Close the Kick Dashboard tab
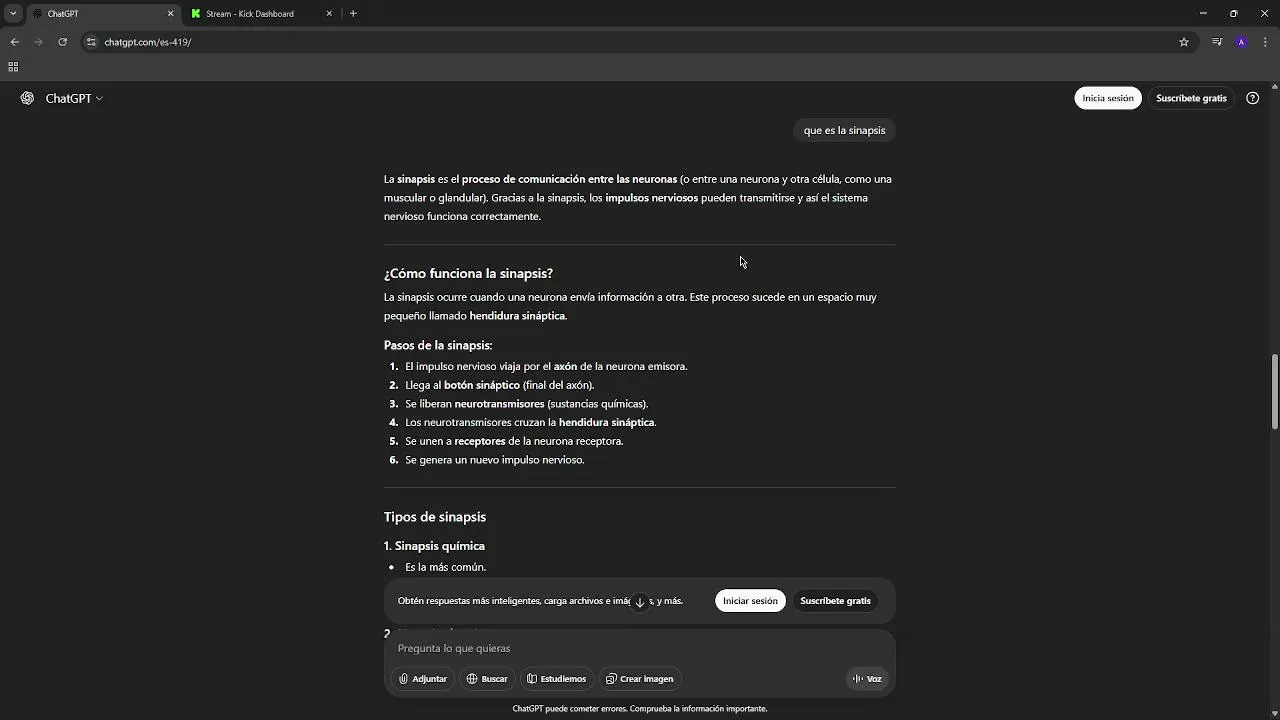This screenshot has width=1280, height=720. (329, 14)
